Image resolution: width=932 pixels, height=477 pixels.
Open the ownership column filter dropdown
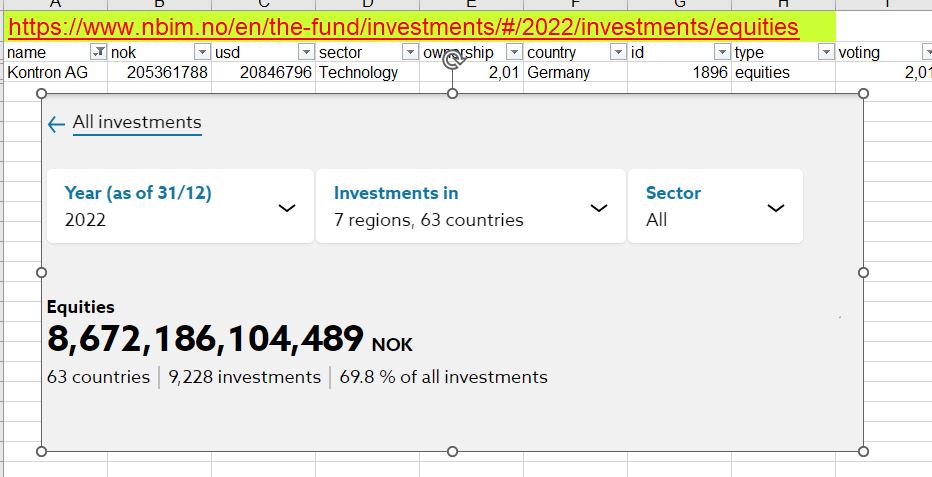click(x=514, y=52)
